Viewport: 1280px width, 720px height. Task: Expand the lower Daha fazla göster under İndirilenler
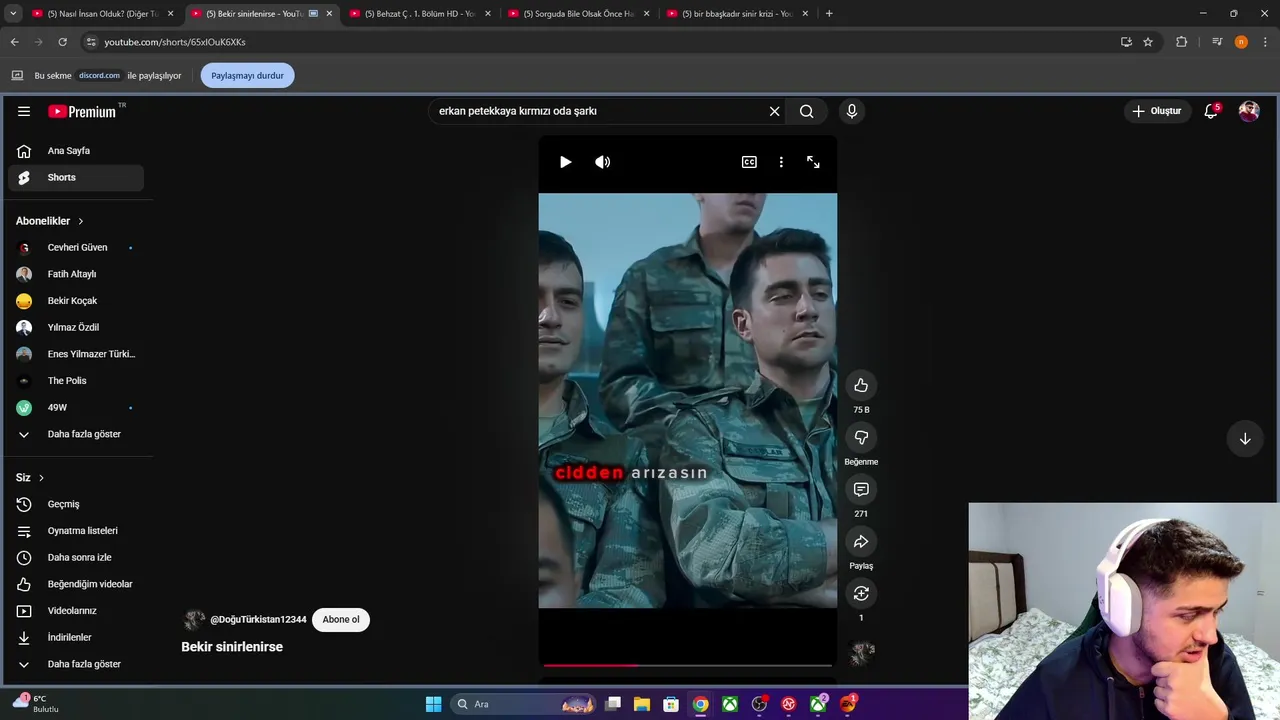[76, 664]
